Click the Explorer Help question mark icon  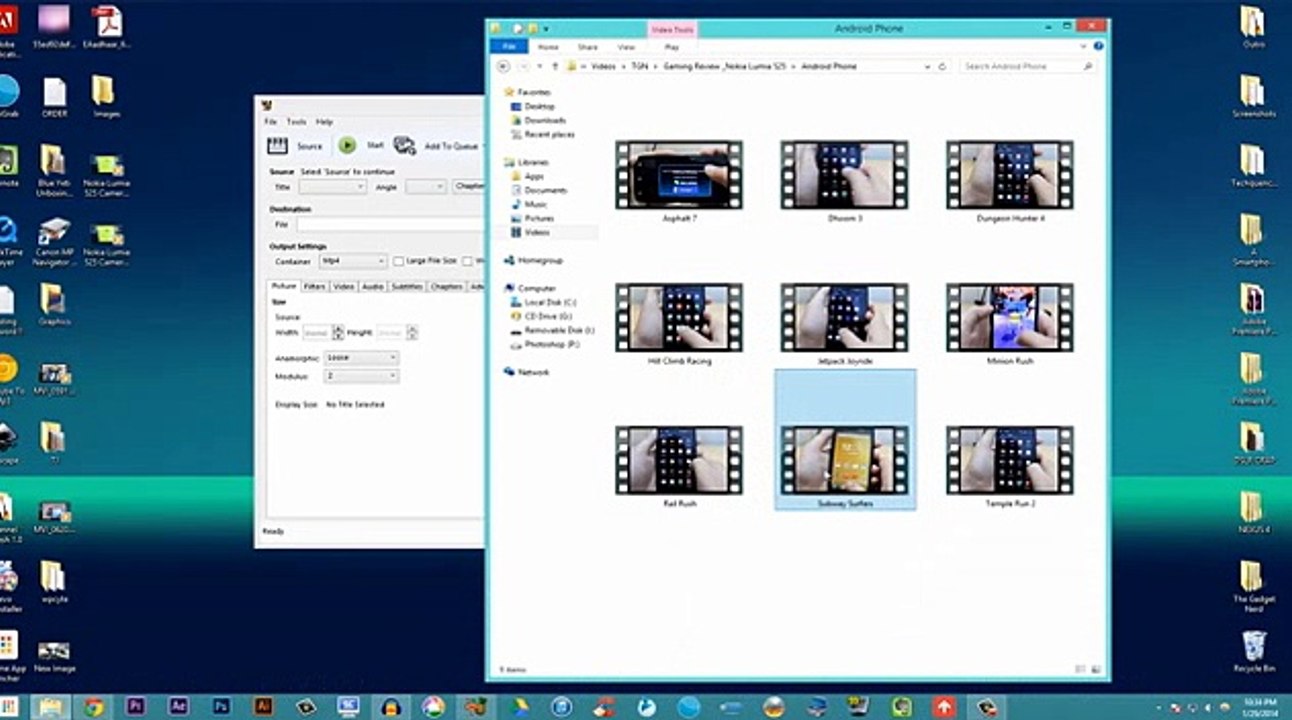coord(1099,47)
